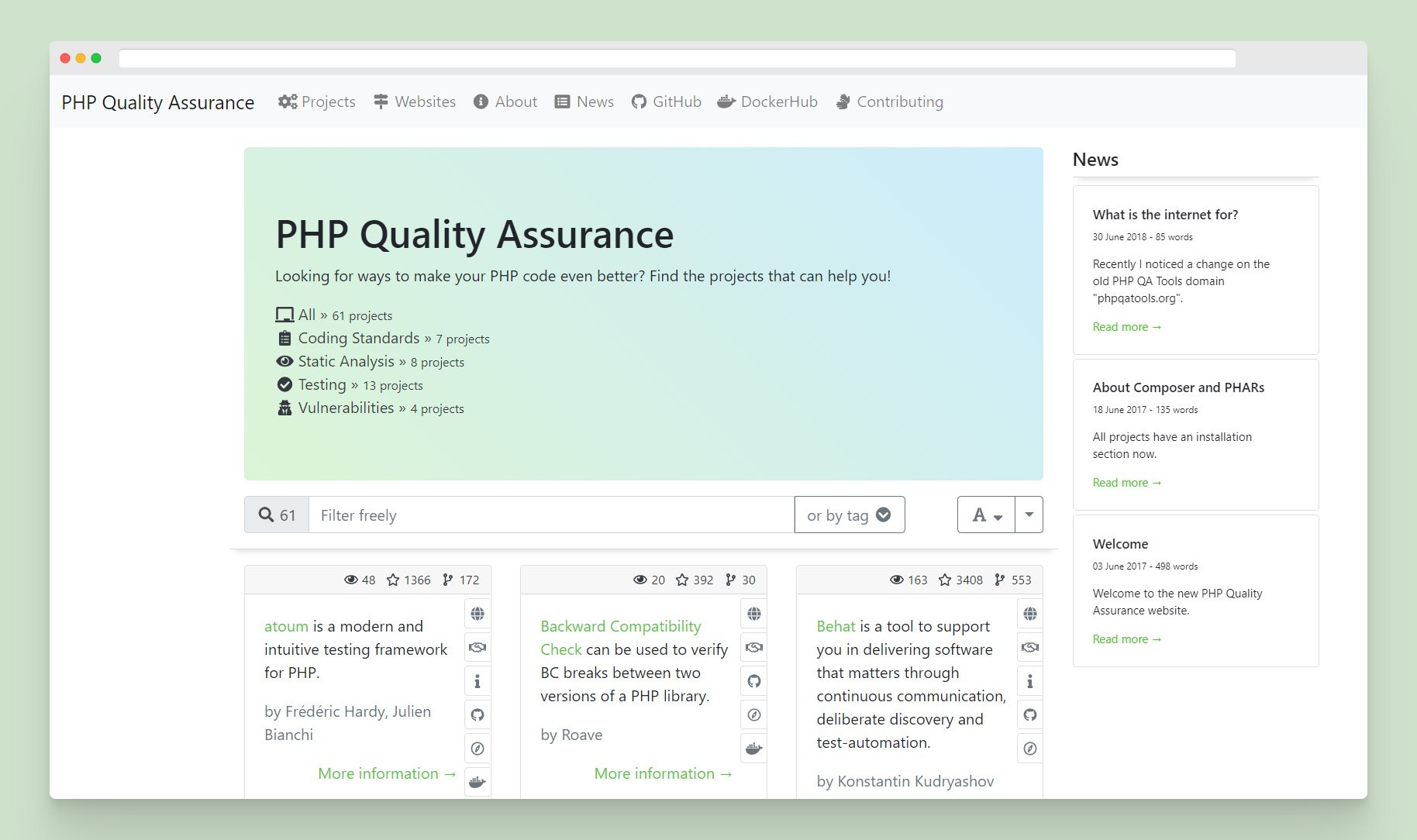Open Backward Compatibility Check project link
The height and width of the screenshot is (840, 1417).
pos(620,638)
